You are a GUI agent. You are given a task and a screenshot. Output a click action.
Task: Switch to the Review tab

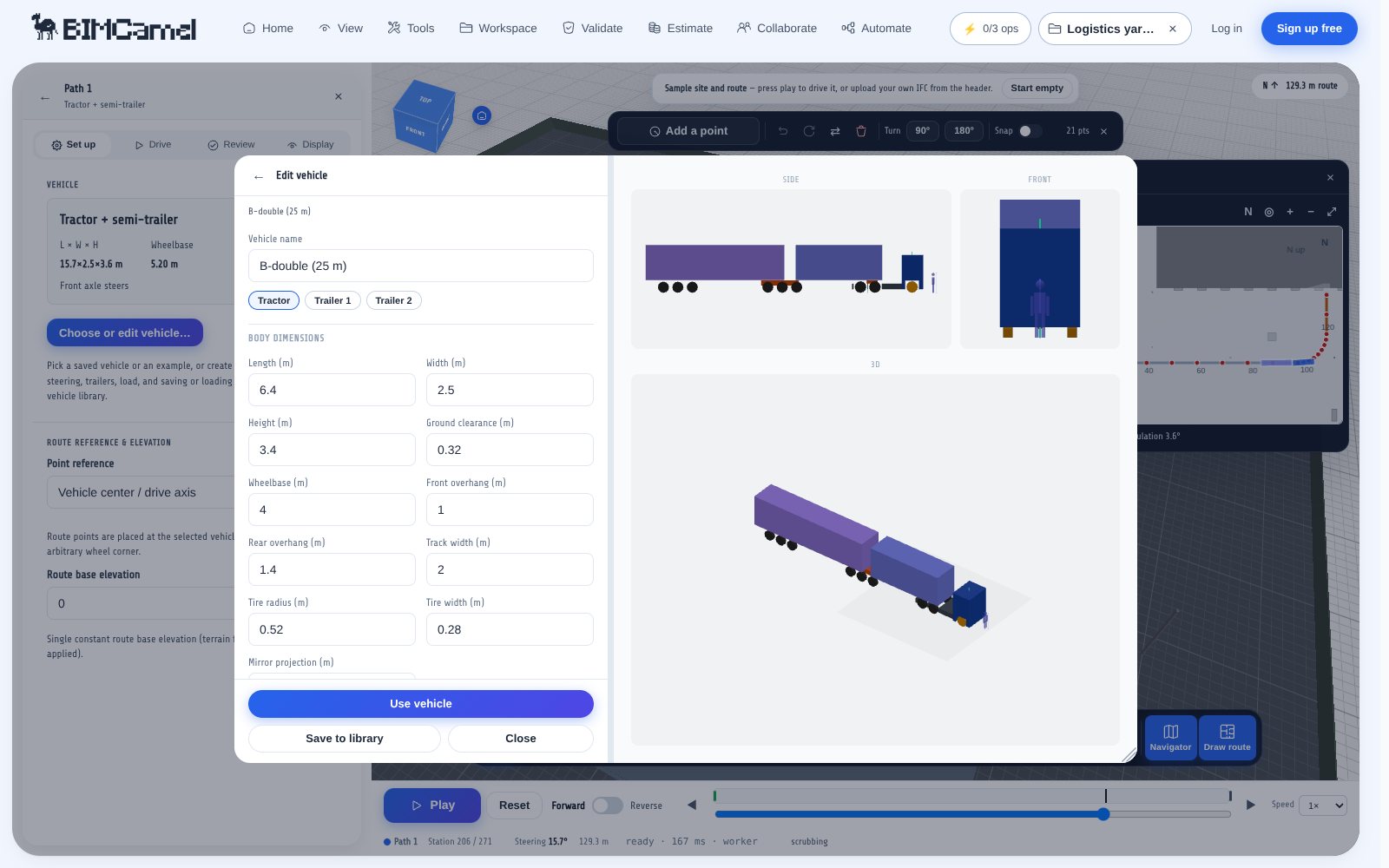coord(231,145)
